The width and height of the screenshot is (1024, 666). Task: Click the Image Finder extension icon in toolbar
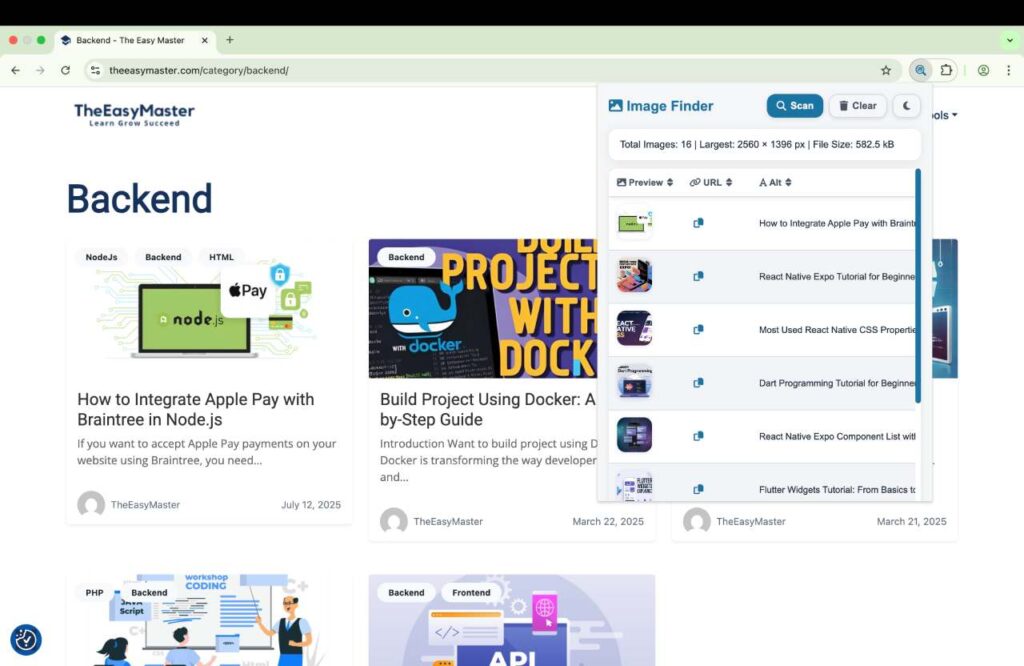920,71
